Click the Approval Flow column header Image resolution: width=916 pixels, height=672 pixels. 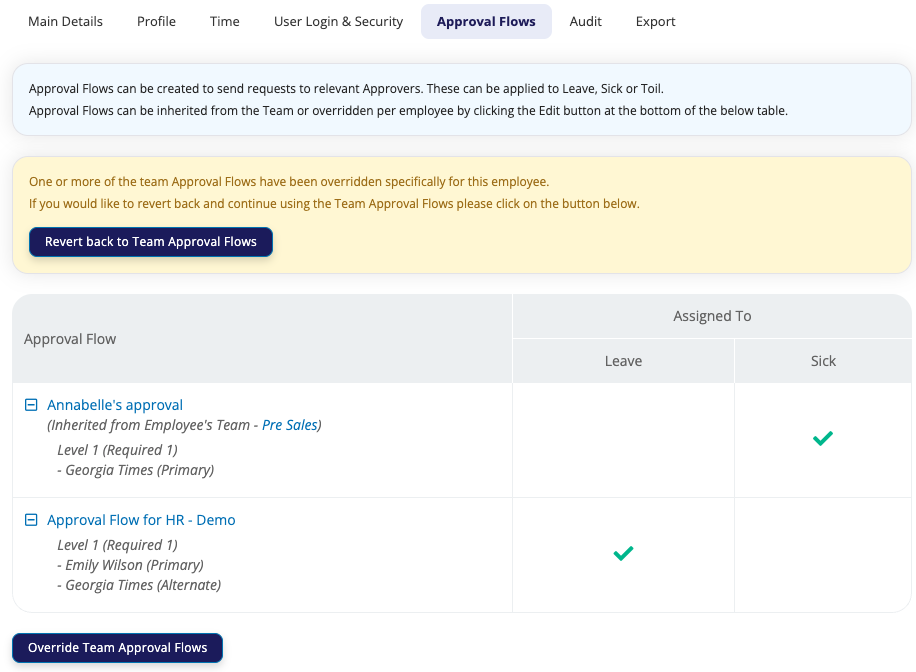[262, 339]
